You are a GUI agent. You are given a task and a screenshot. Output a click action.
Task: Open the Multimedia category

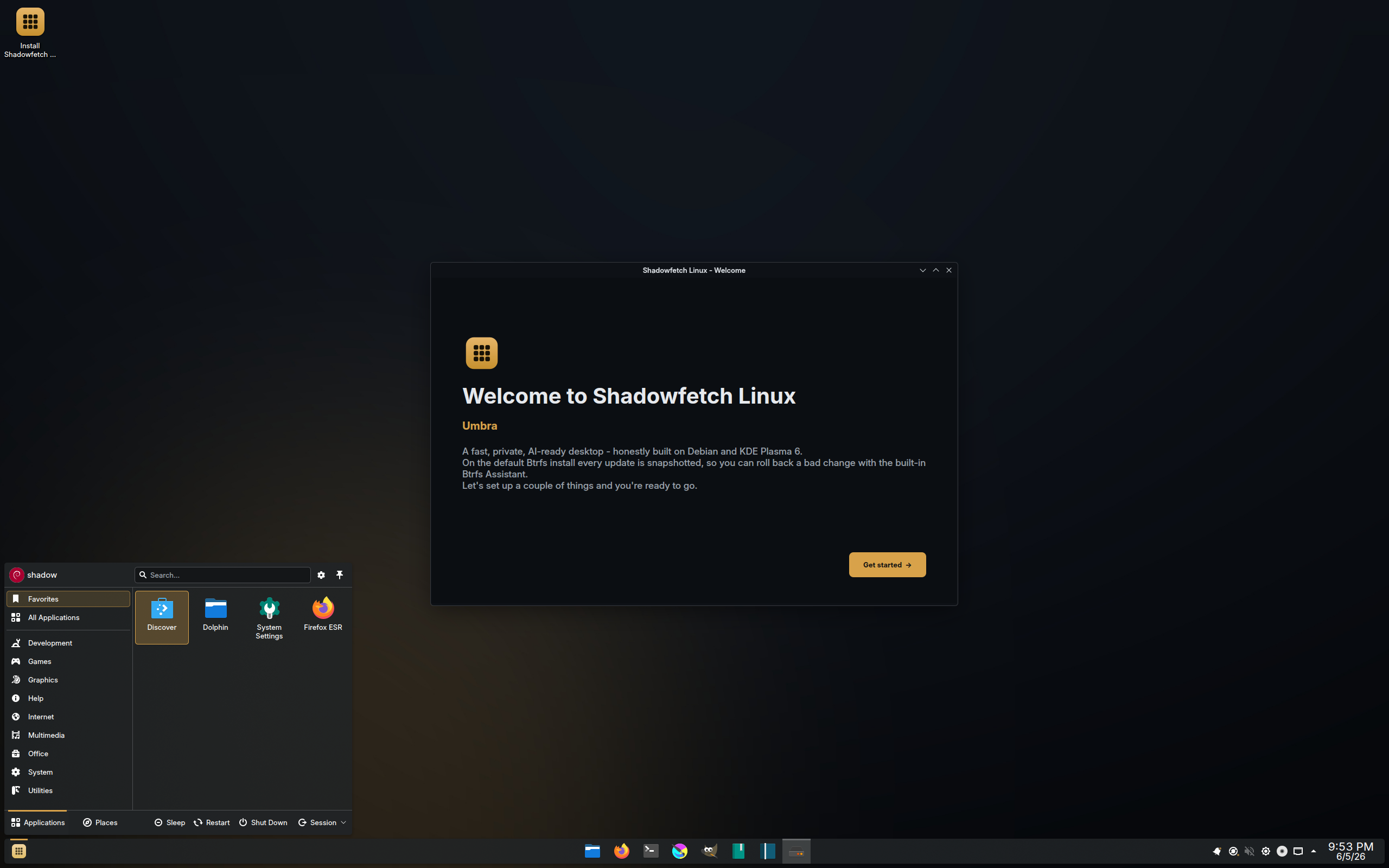click(68, 735)
